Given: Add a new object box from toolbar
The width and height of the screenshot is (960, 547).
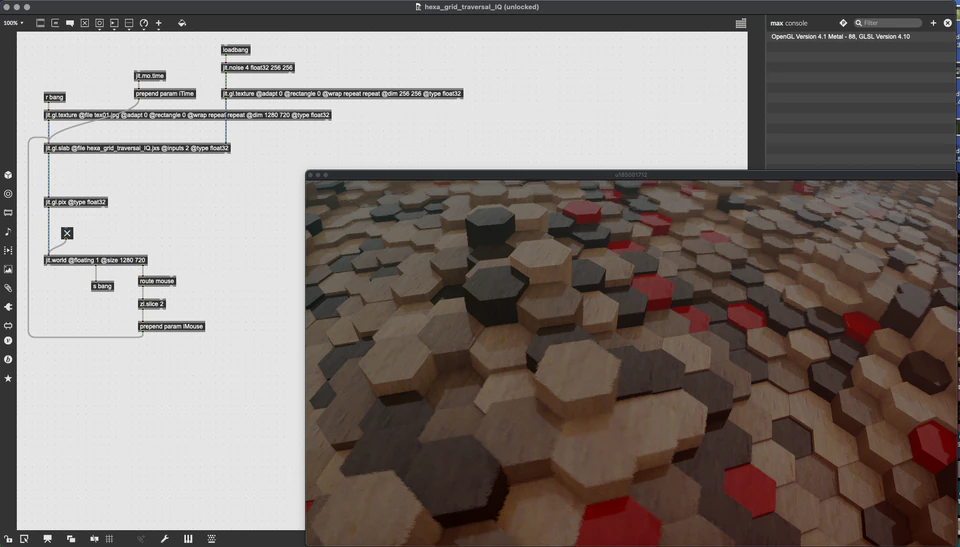Looking at the screenshot, I should point(55,23).
